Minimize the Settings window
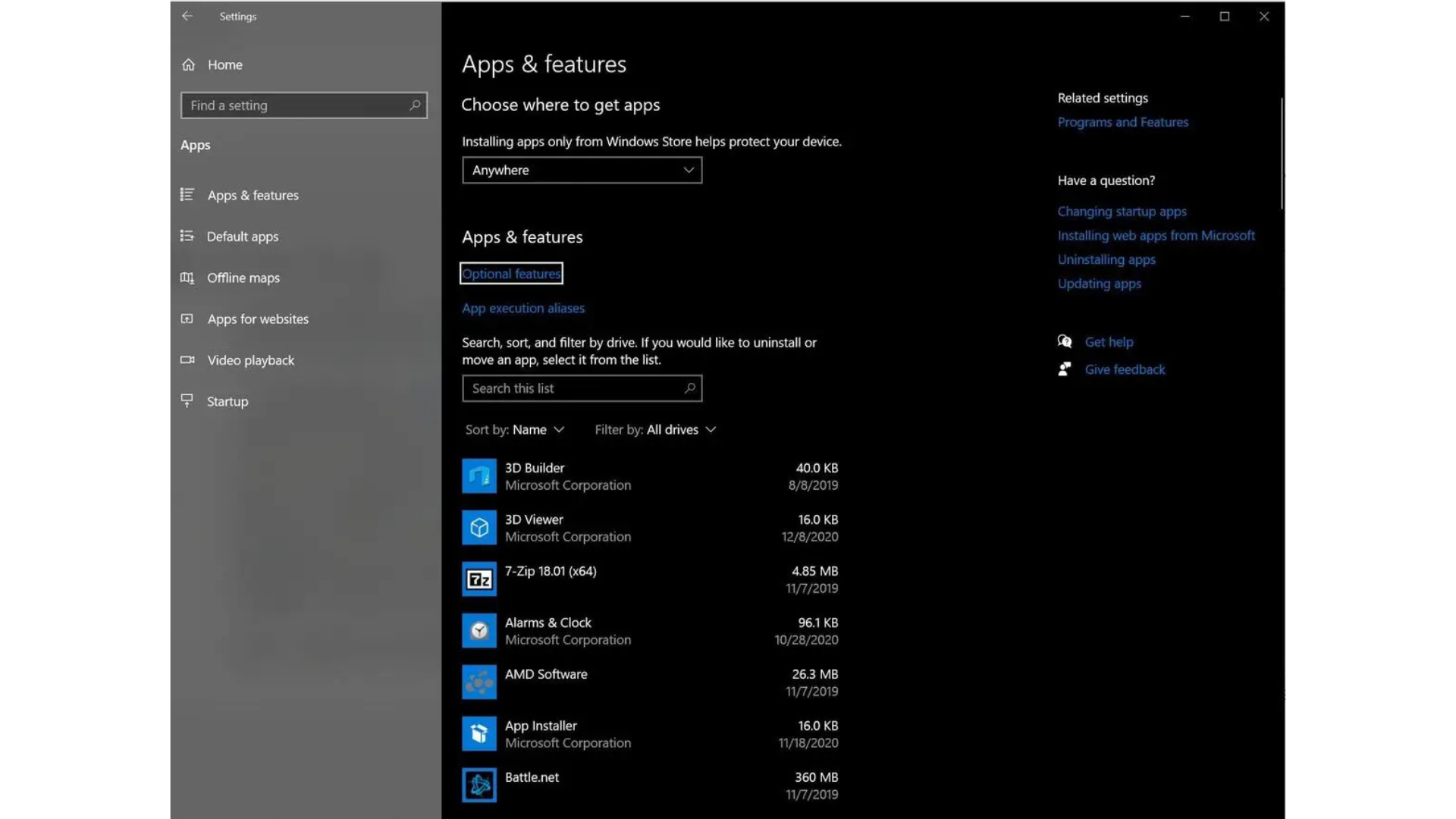 (1185, 16)
